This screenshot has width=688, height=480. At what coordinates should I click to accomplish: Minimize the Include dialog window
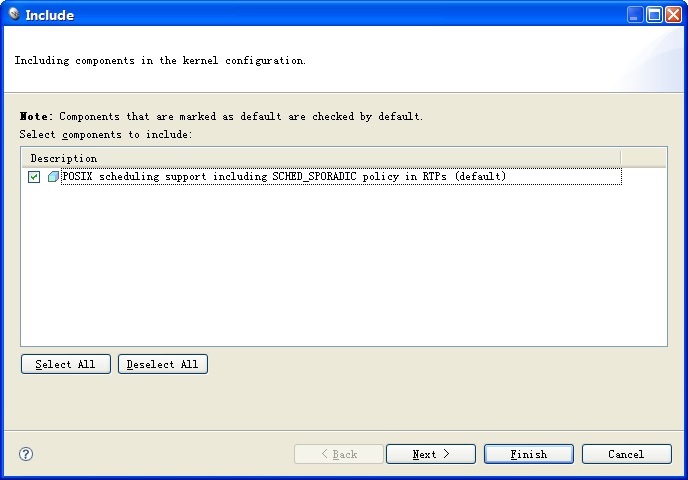click(635, 14)
